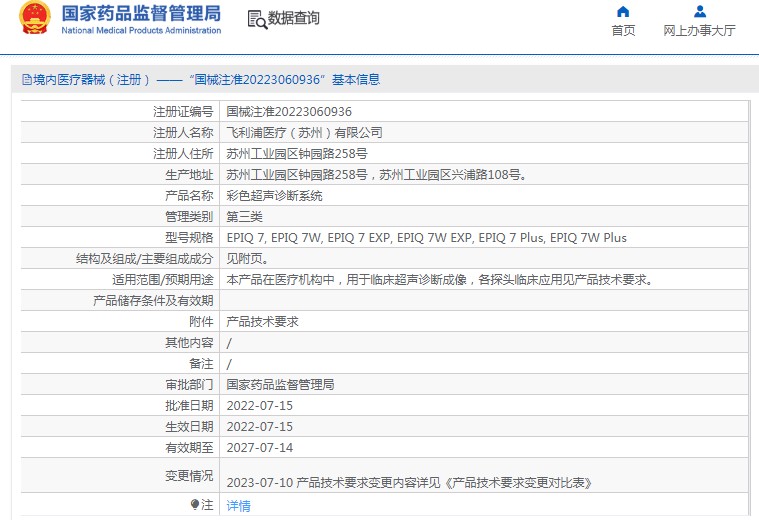Click the 注册人住所 label

pos(183,154)
